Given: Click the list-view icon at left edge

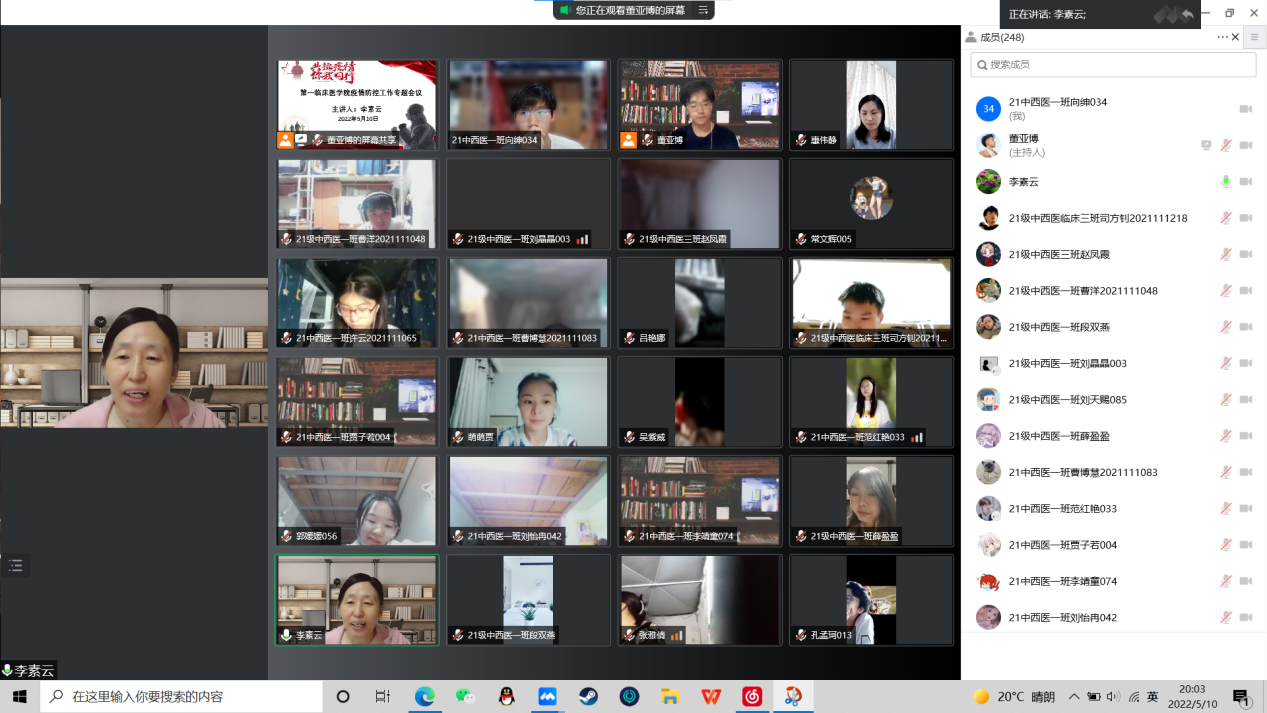Looking at the screenshot, I should pyautogui.click(x=15, y=565).
